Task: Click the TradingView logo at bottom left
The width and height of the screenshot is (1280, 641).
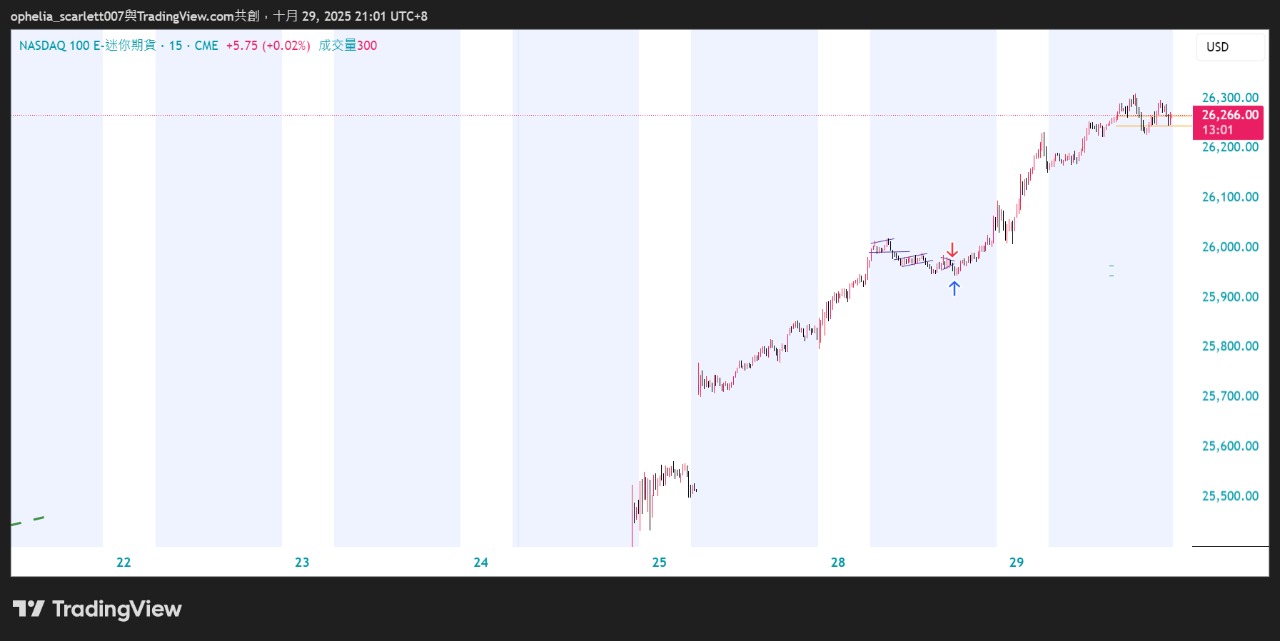Action: pos(97,609)
